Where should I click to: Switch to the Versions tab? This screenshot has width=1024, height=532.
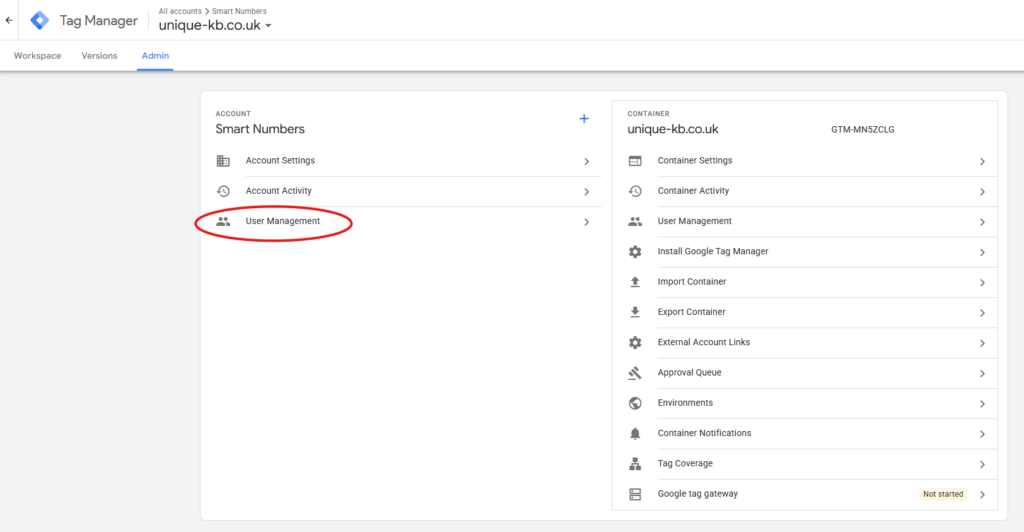pyautogui.click(x=99, y=56)
